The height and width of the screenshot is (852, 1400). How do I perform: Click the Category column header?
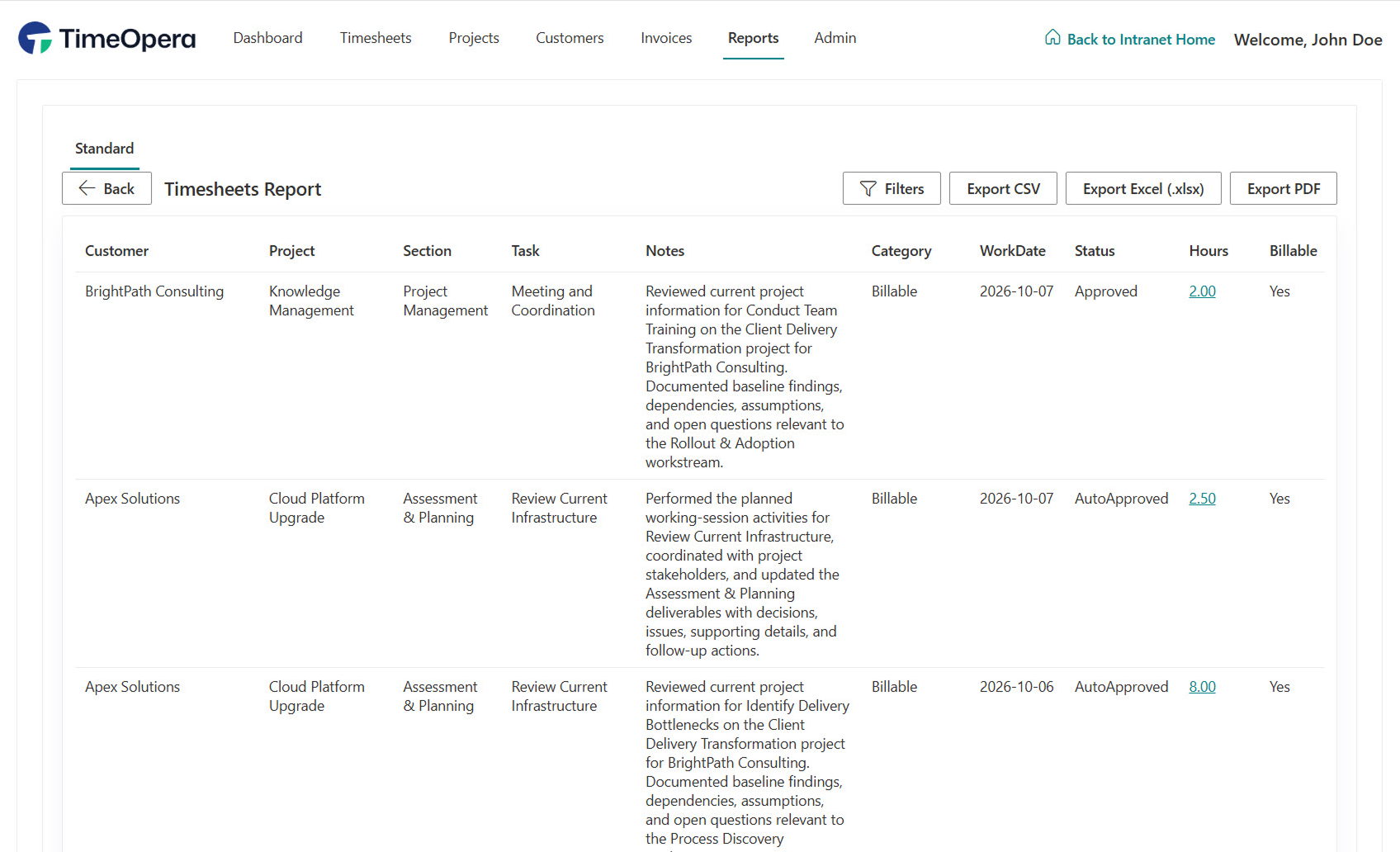point(901,251)
